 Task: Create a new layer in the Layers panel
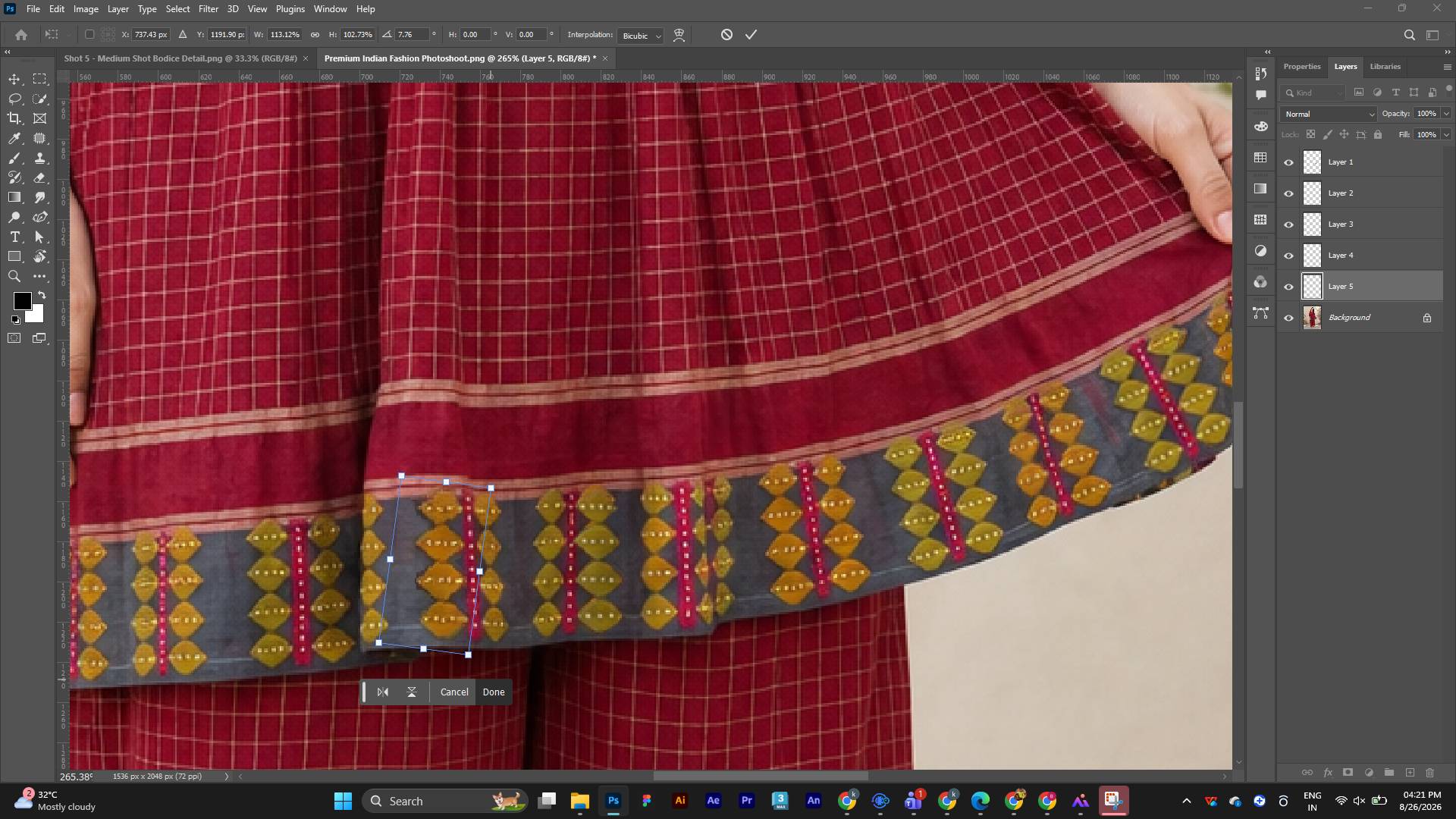[1410, 773]
